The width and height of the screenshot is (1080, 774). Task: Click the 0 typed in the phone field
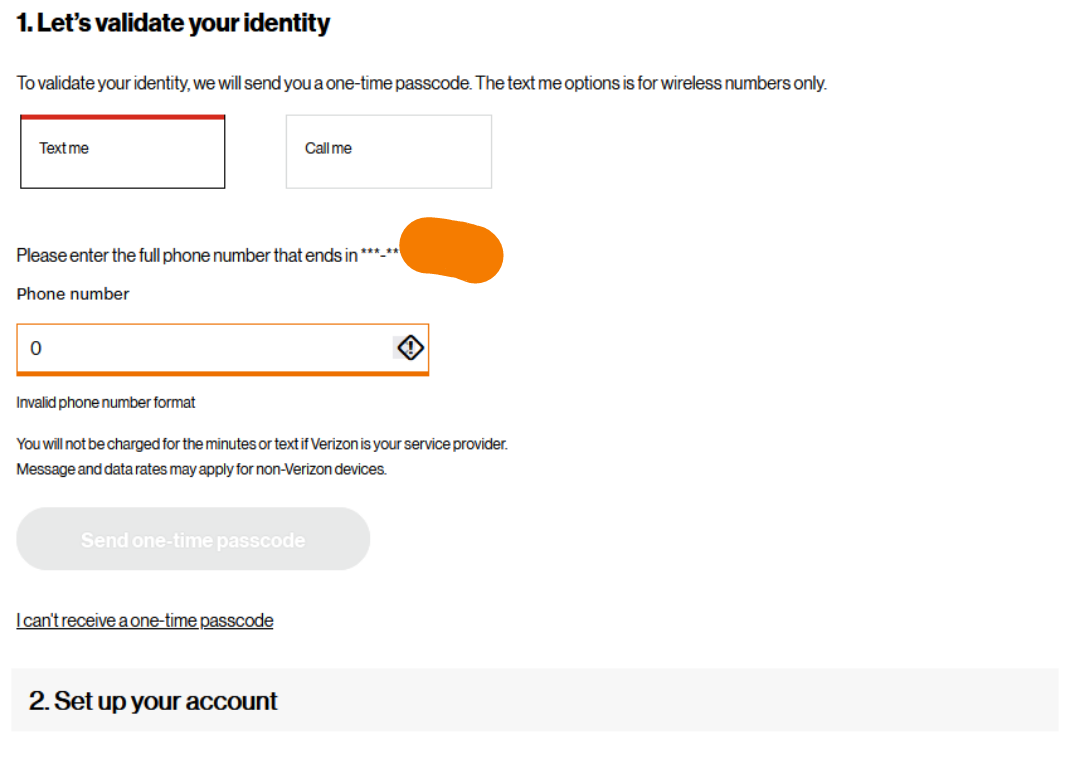click(x=36, y=349)
